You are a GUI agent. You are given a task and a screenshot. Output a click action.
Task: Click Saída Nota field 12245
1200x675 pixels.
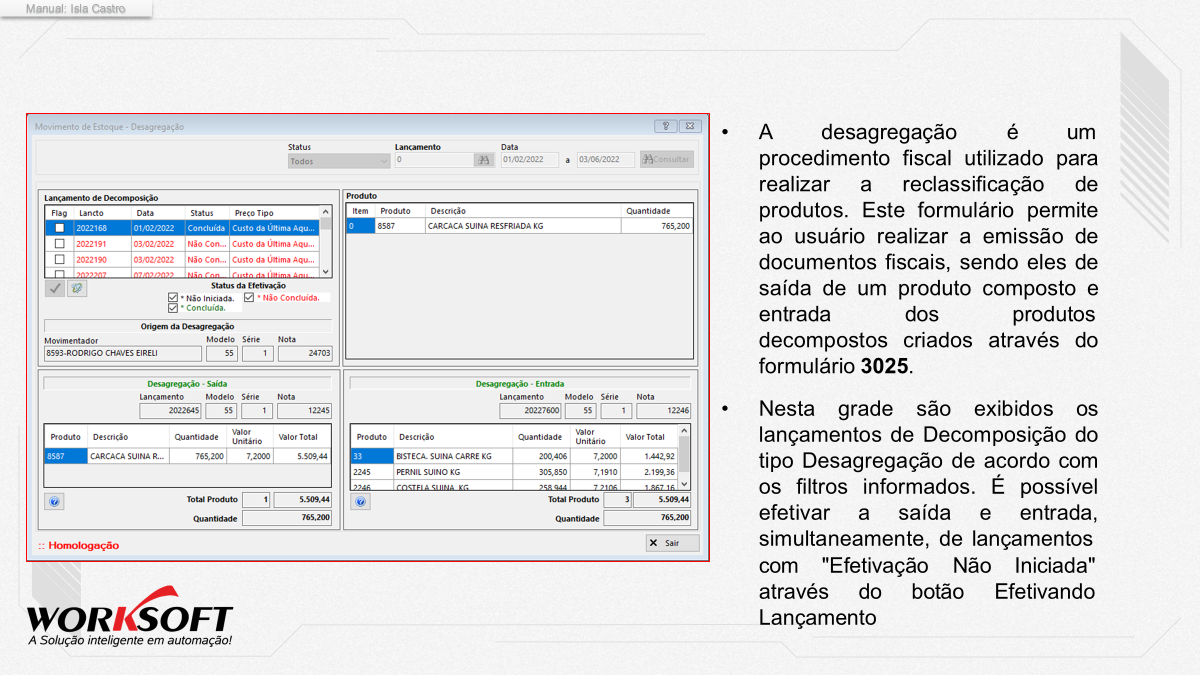(x=304, y=411)
